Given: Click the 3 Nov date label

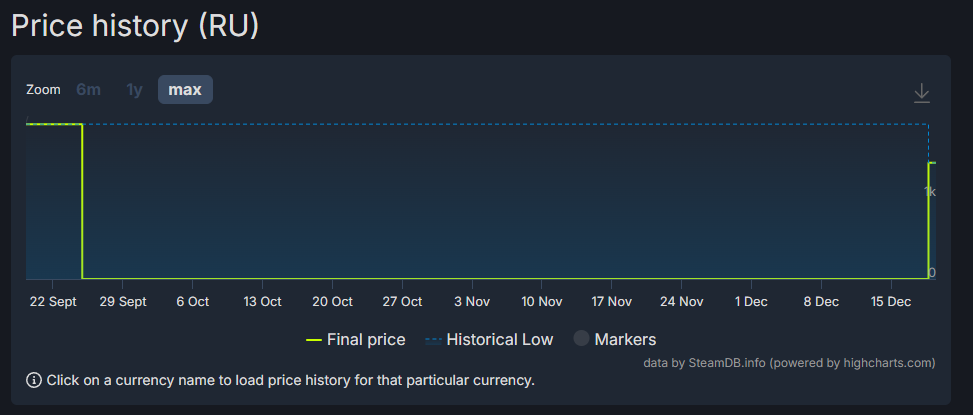Looking at the screenshot, I should [472, 301].
